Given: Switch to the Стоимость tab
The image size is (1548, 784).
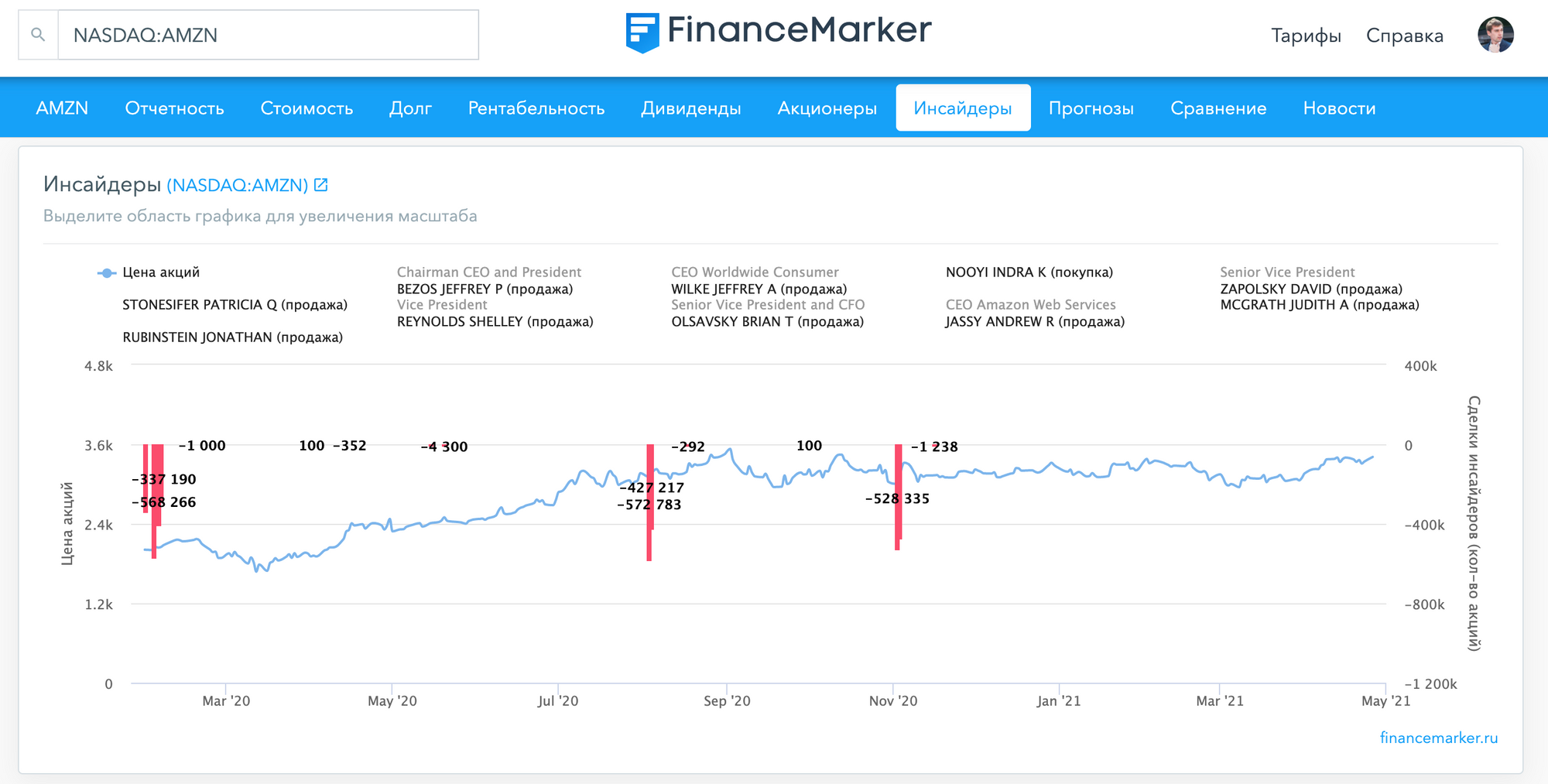Looking at the screenshot, I should [307, 108].
